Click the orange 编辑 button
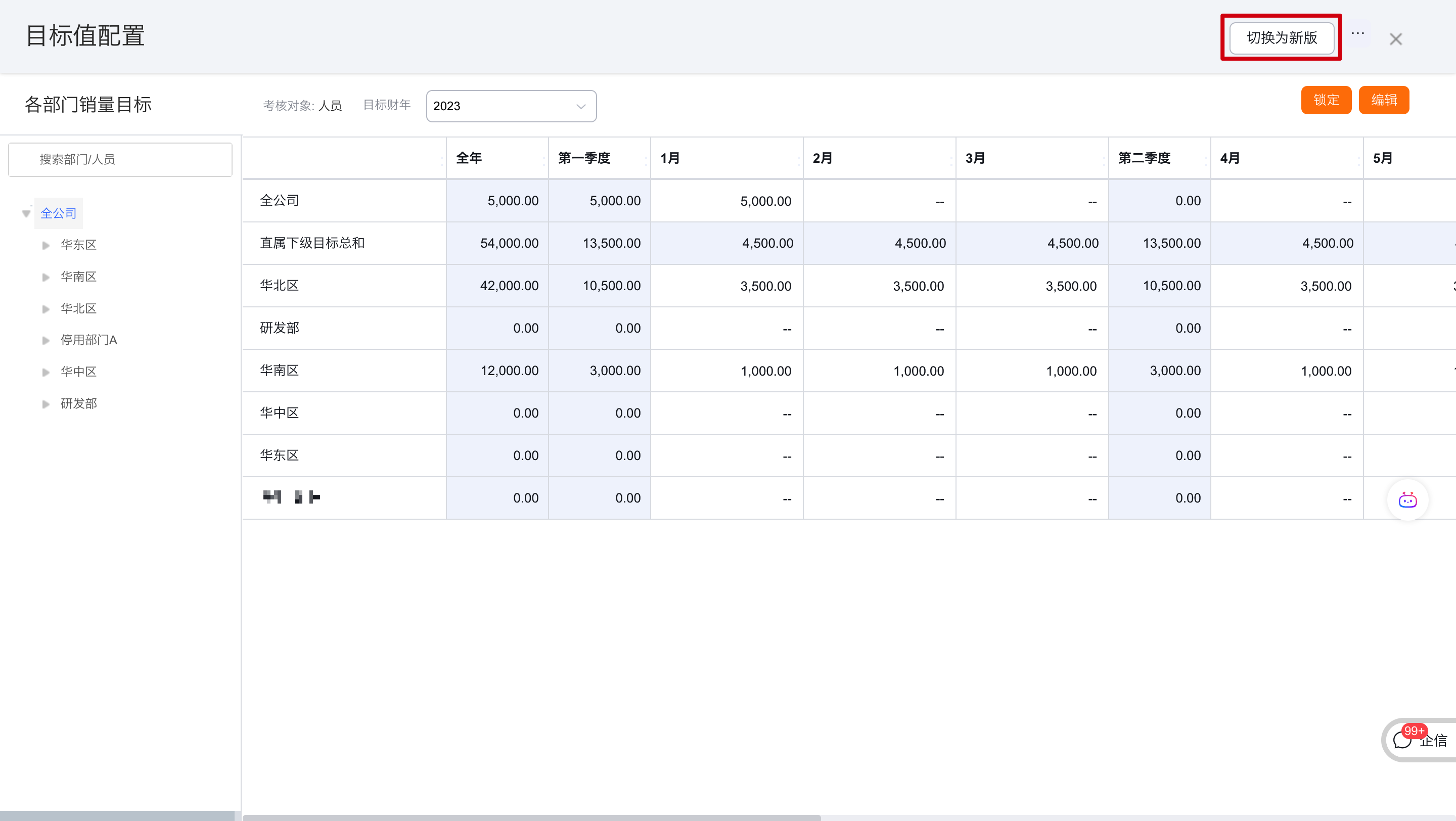This screenshot has height=821, width=1456. [1383, 100]
